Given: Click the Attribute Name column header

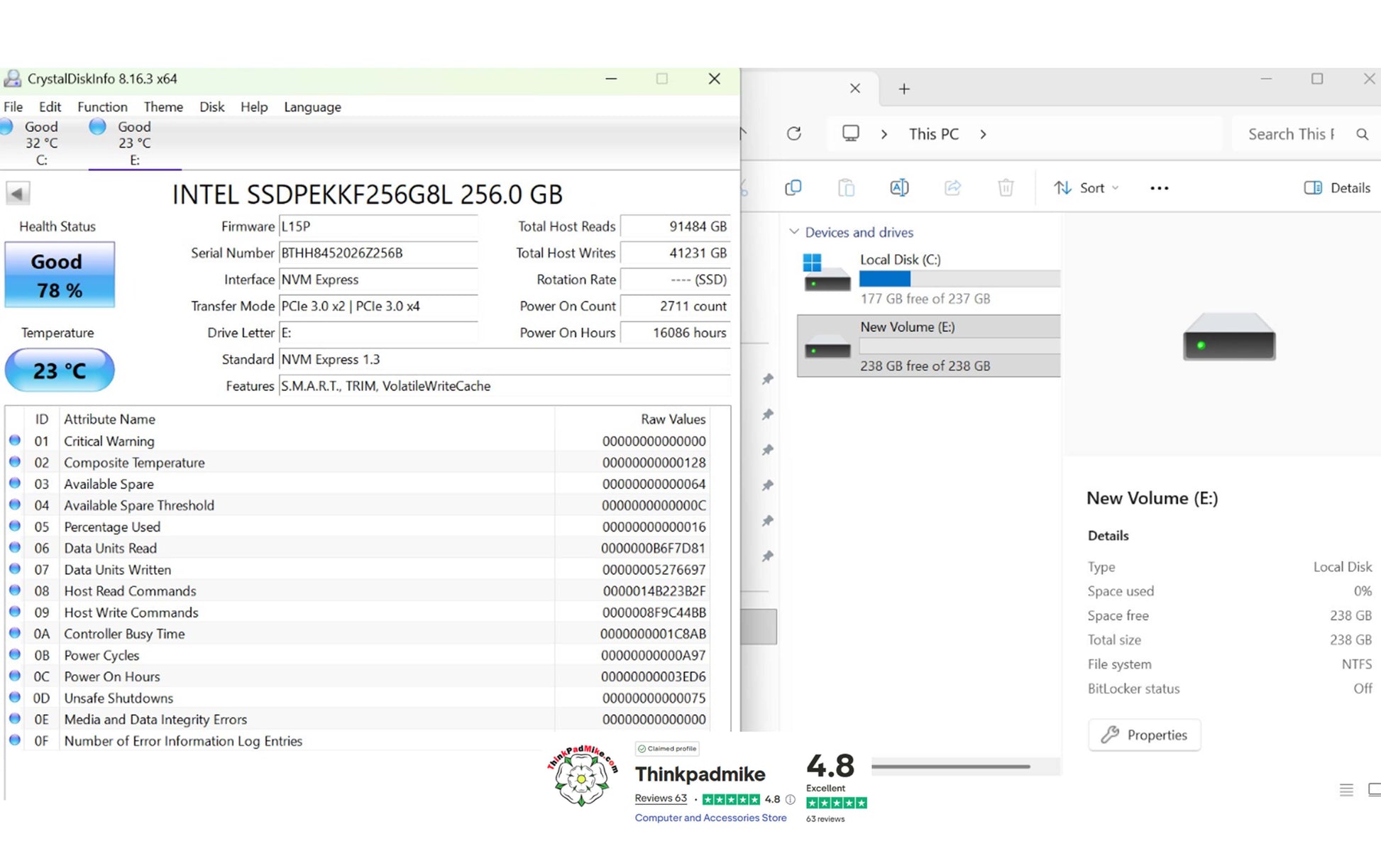Looking at the screenshot, I should (307, 419).
